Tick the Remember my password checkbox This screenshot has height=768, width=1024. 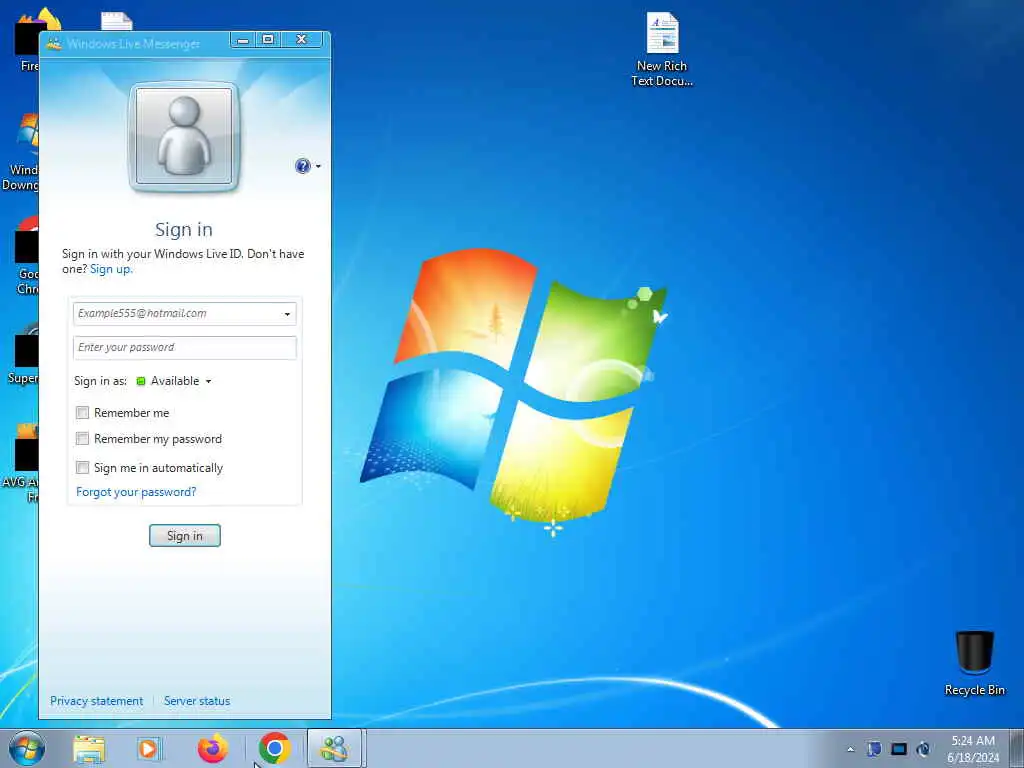pos(82,439)
